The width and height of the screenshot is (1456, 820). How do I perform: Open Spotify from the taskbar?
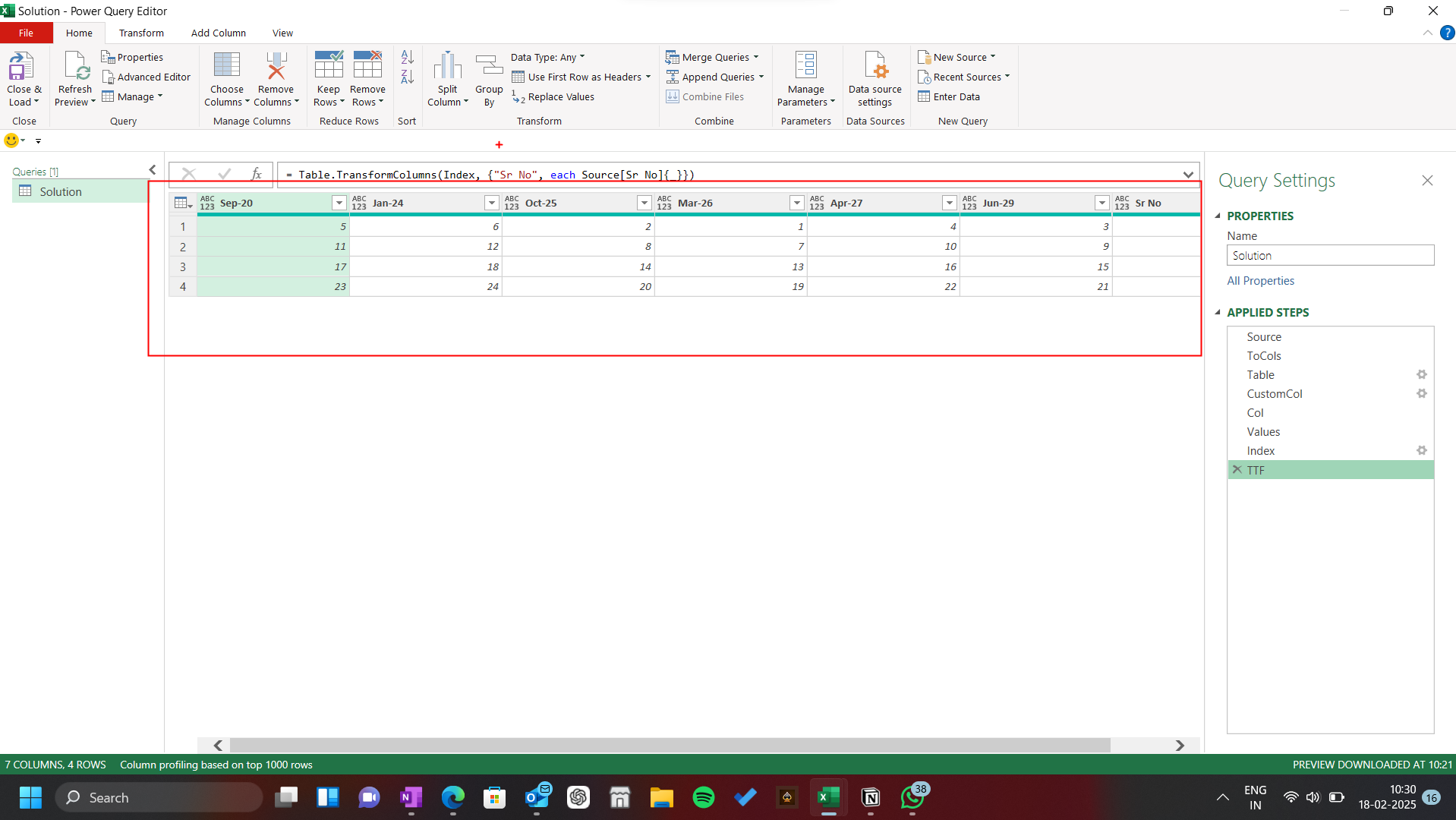click(x=704, y=797)
